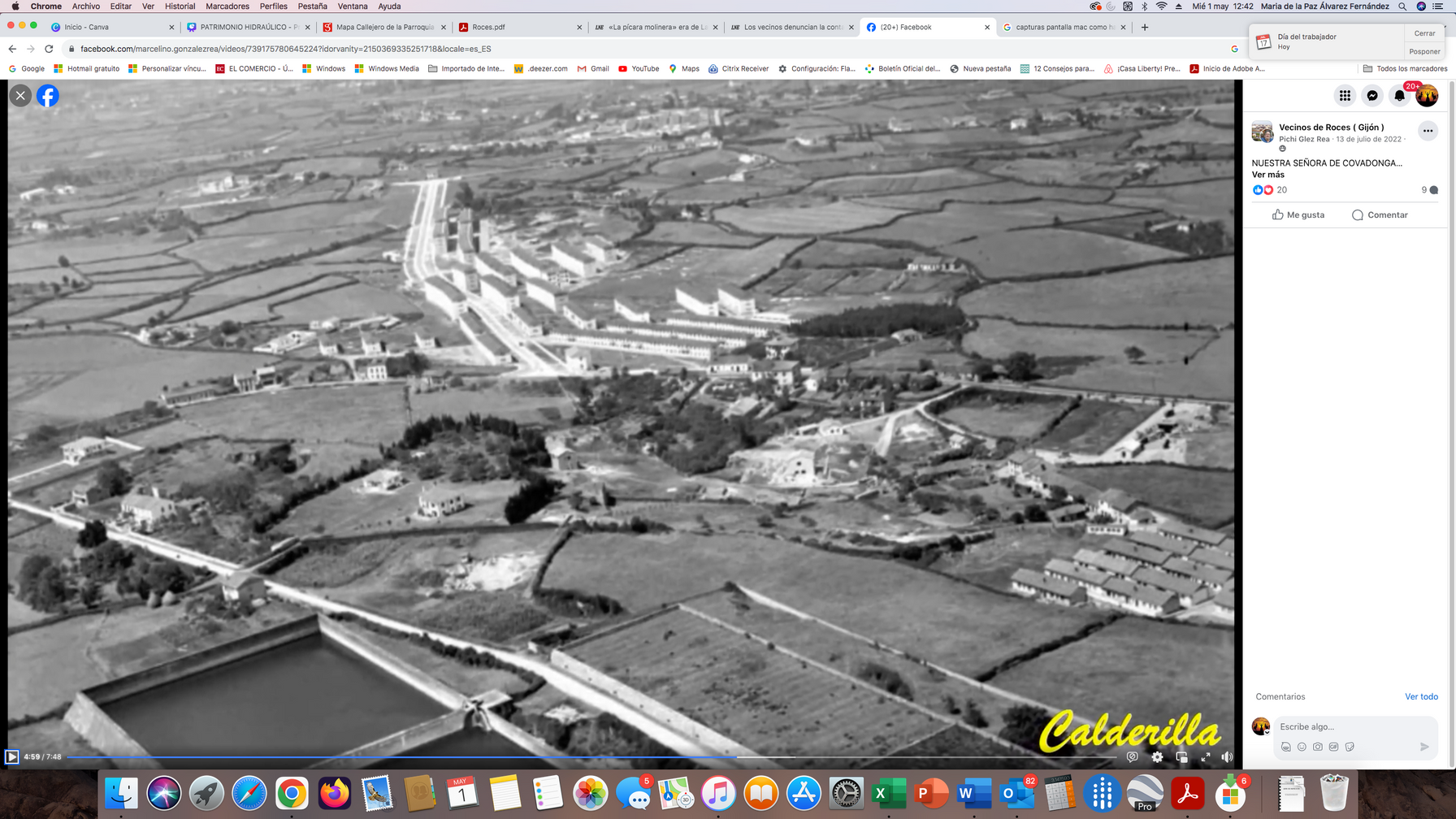Expand post text with Ver más
The image size is (1456, 819).
1267,175
